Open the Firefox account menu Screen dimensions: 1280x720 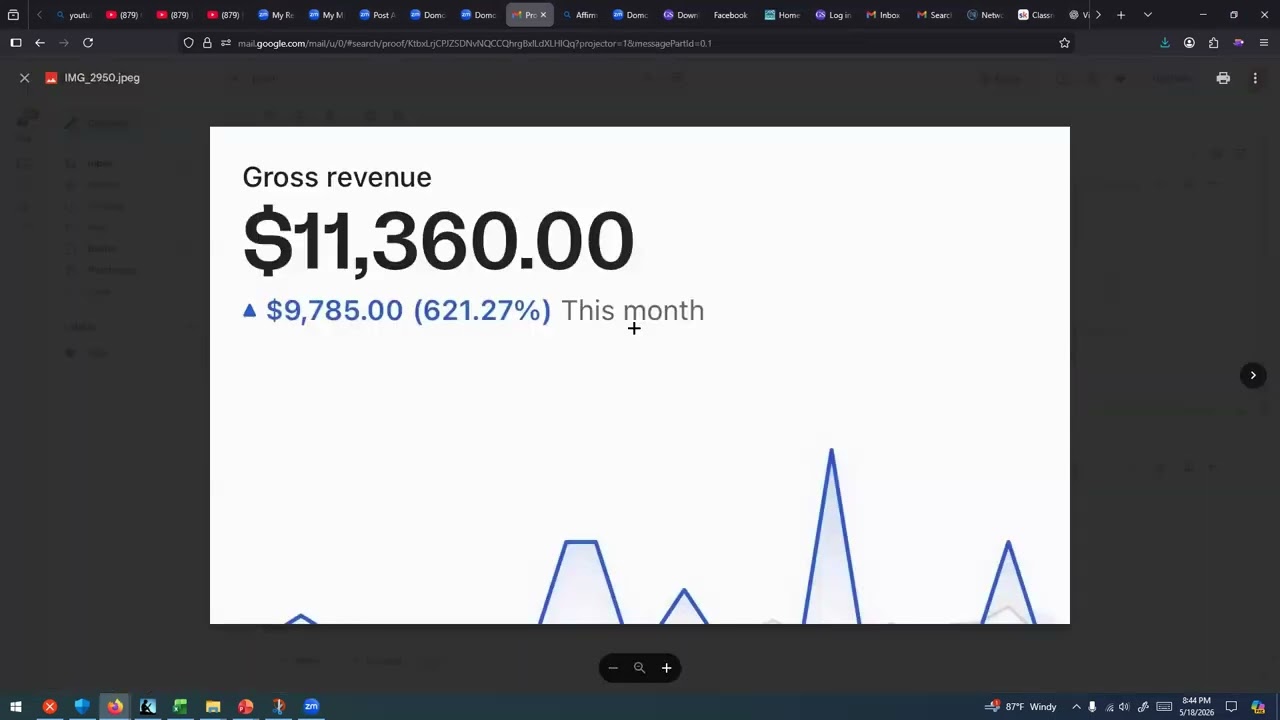coord(1189,43)
